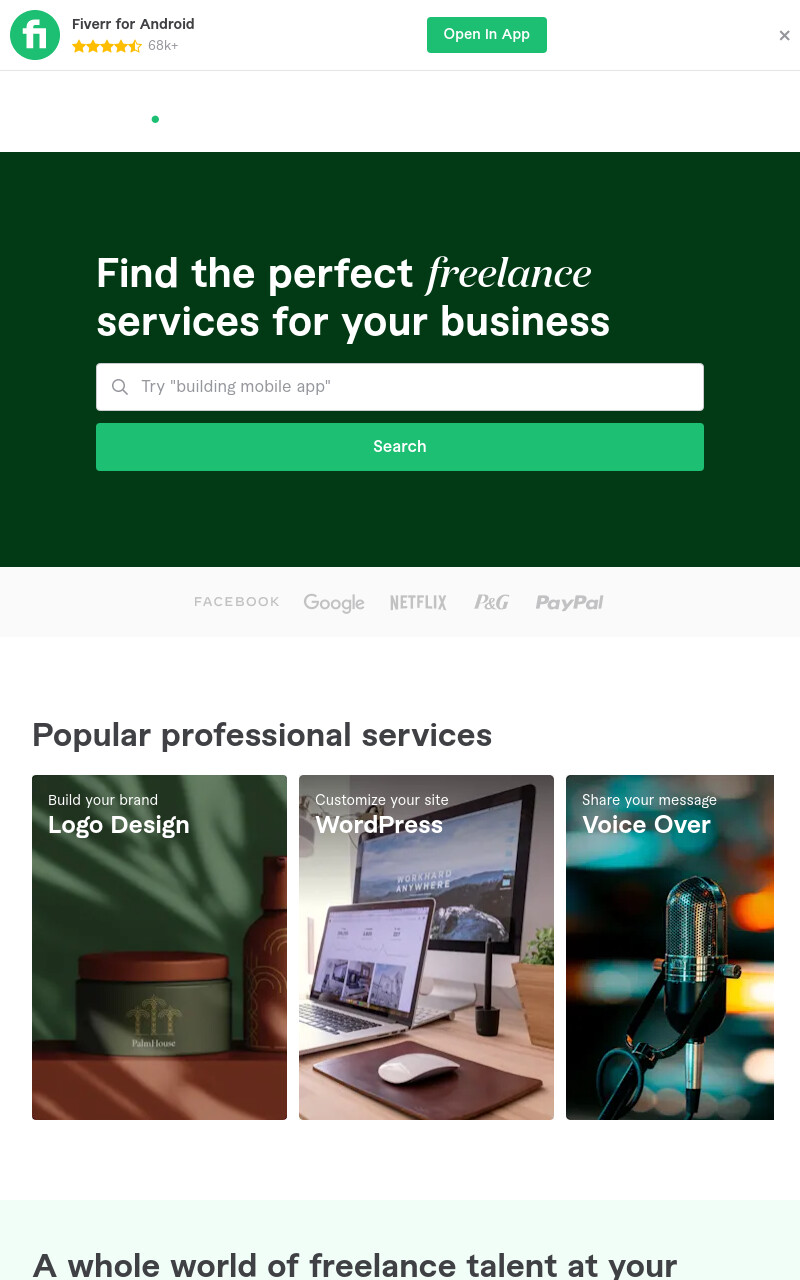The width and height of the screenshot is (800, 1280).
Task: Dismiss the Fiverr for Android banner
Action: 784,35
